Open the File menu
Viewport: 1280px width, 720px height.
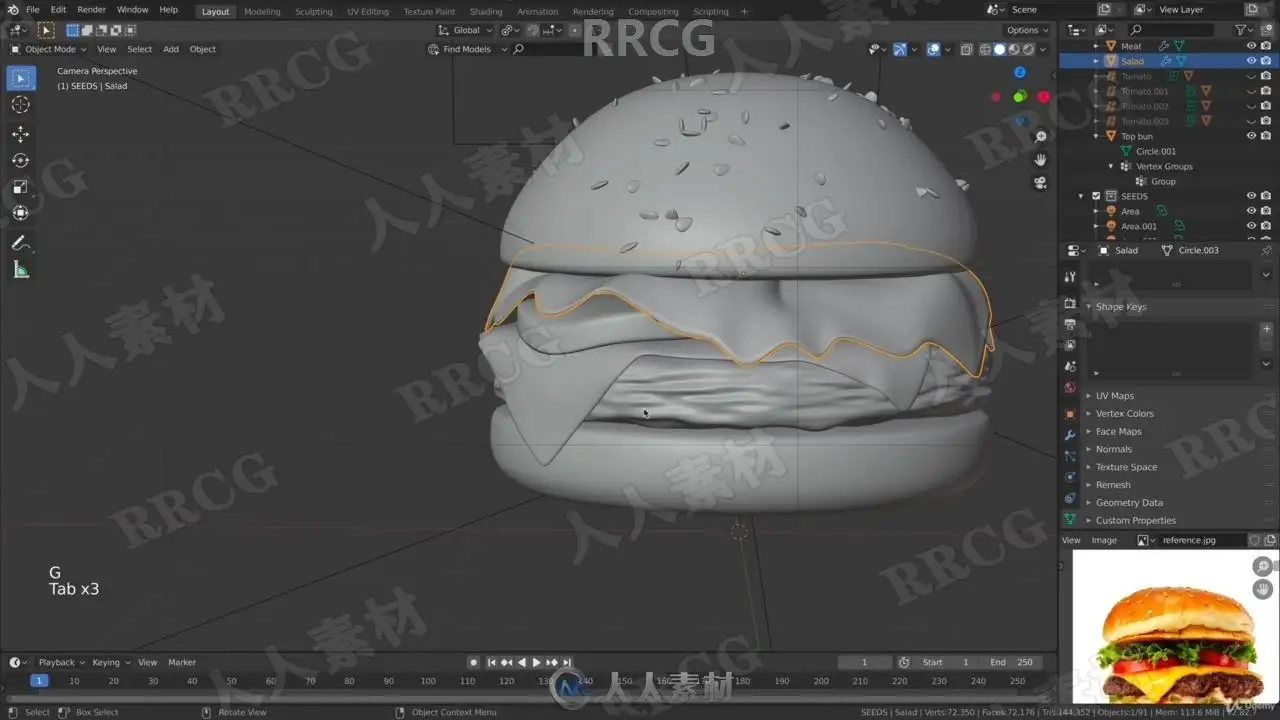[x=33, y=10]
